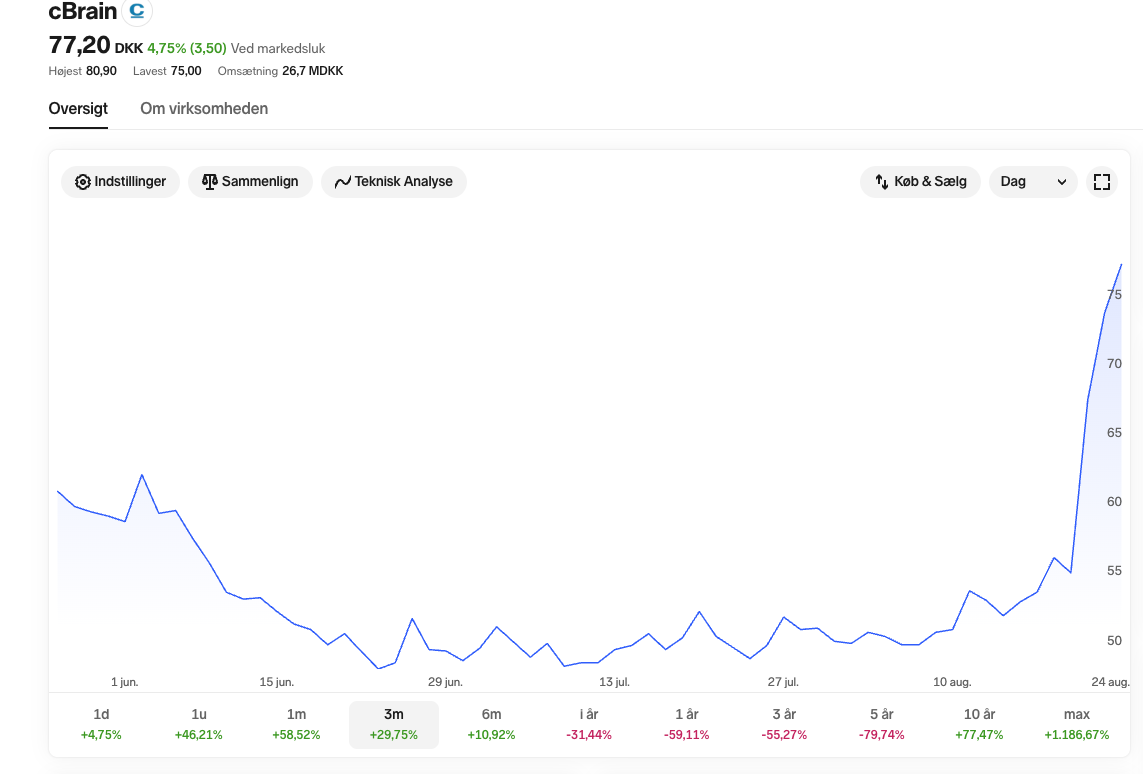The image size is (1143, 774).
Task: Select the 10 år time range
Action: point(979,724)
